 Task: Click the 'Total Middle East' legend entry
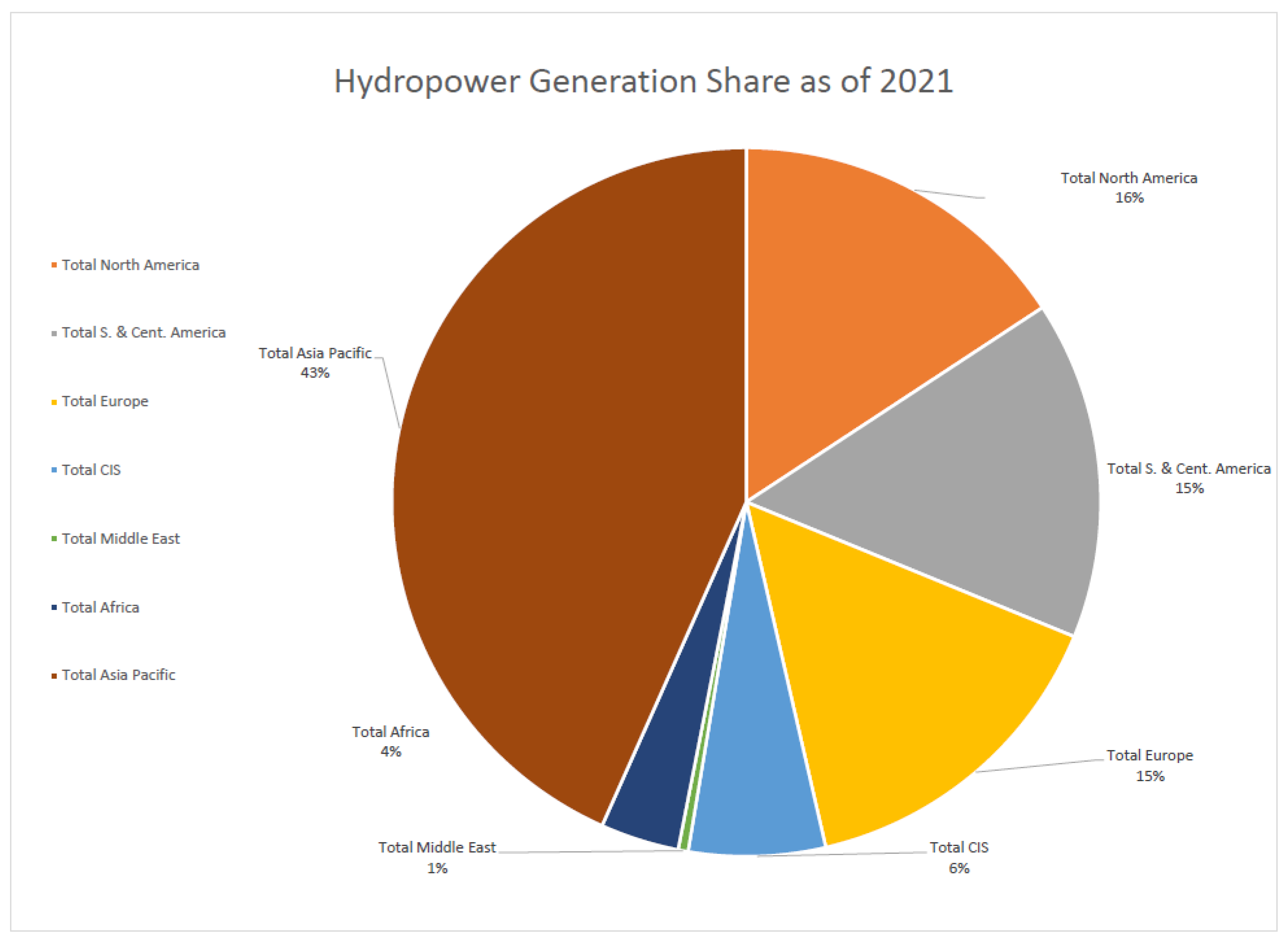pyautogui.click(x=120, y=538)
